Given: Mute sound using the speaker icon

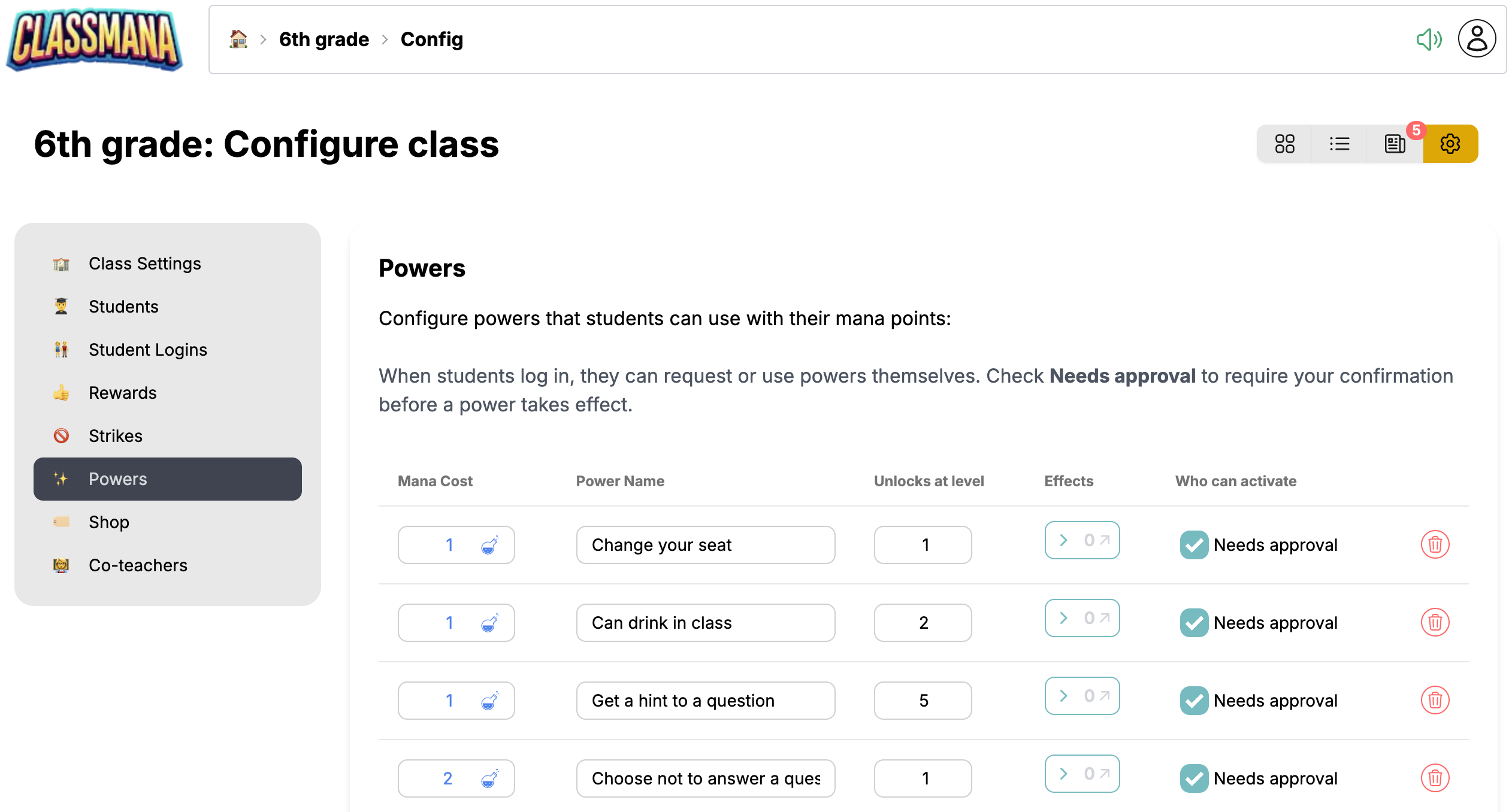Looking at the screenshot, I should tap(1429, 38).
